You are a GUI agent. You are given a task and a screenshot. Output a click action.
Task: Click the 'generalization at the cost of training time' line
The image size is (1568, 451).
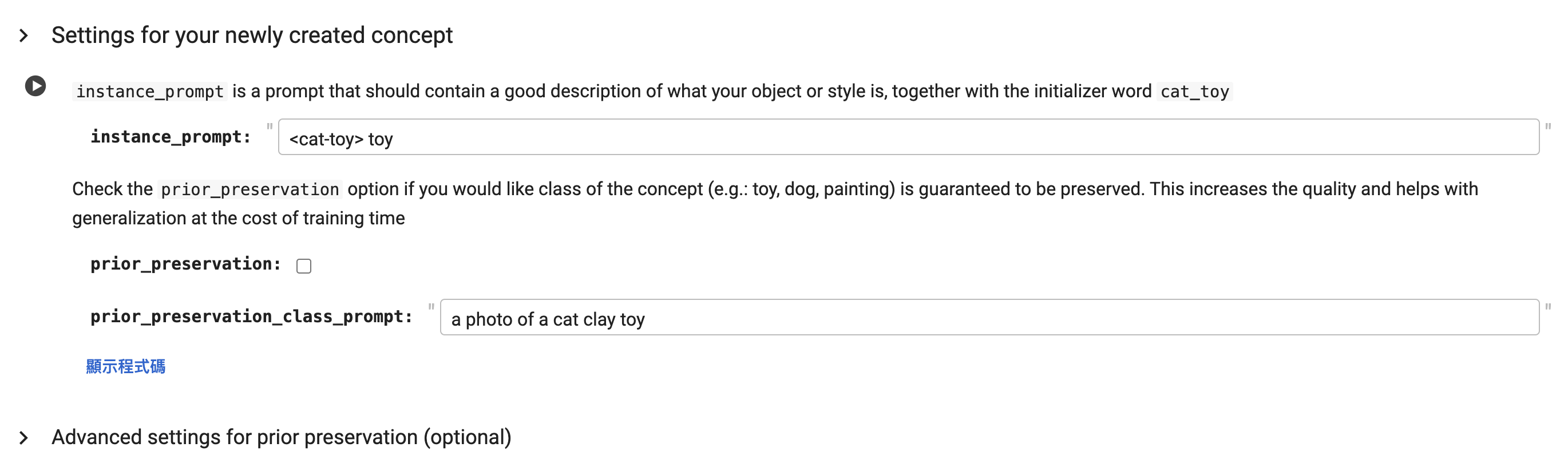click(x=239, y=218)
